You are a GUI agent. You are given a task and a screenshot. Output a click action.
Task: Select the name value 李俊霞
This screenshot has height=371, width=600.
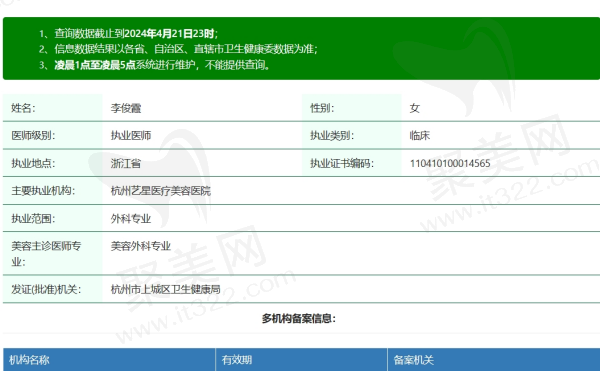126,108
